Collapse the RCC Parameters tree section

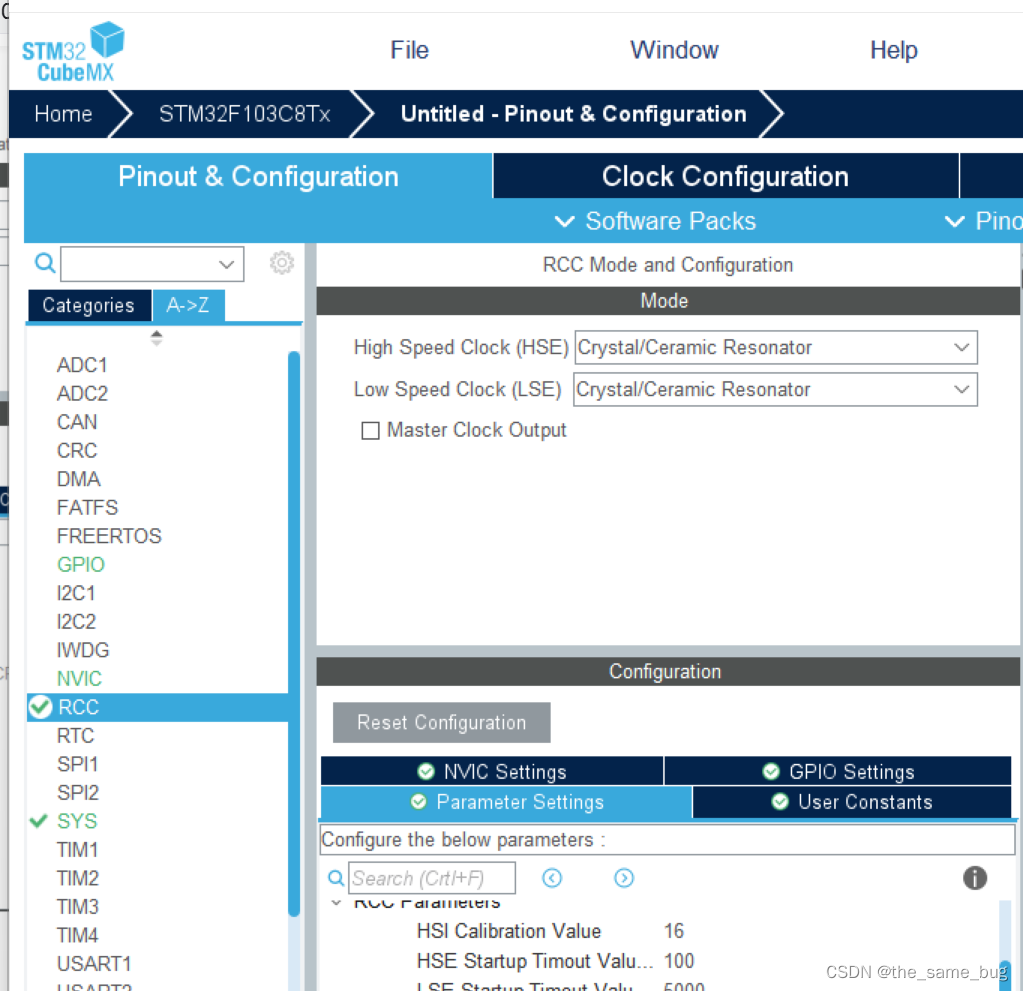point(336,903)
